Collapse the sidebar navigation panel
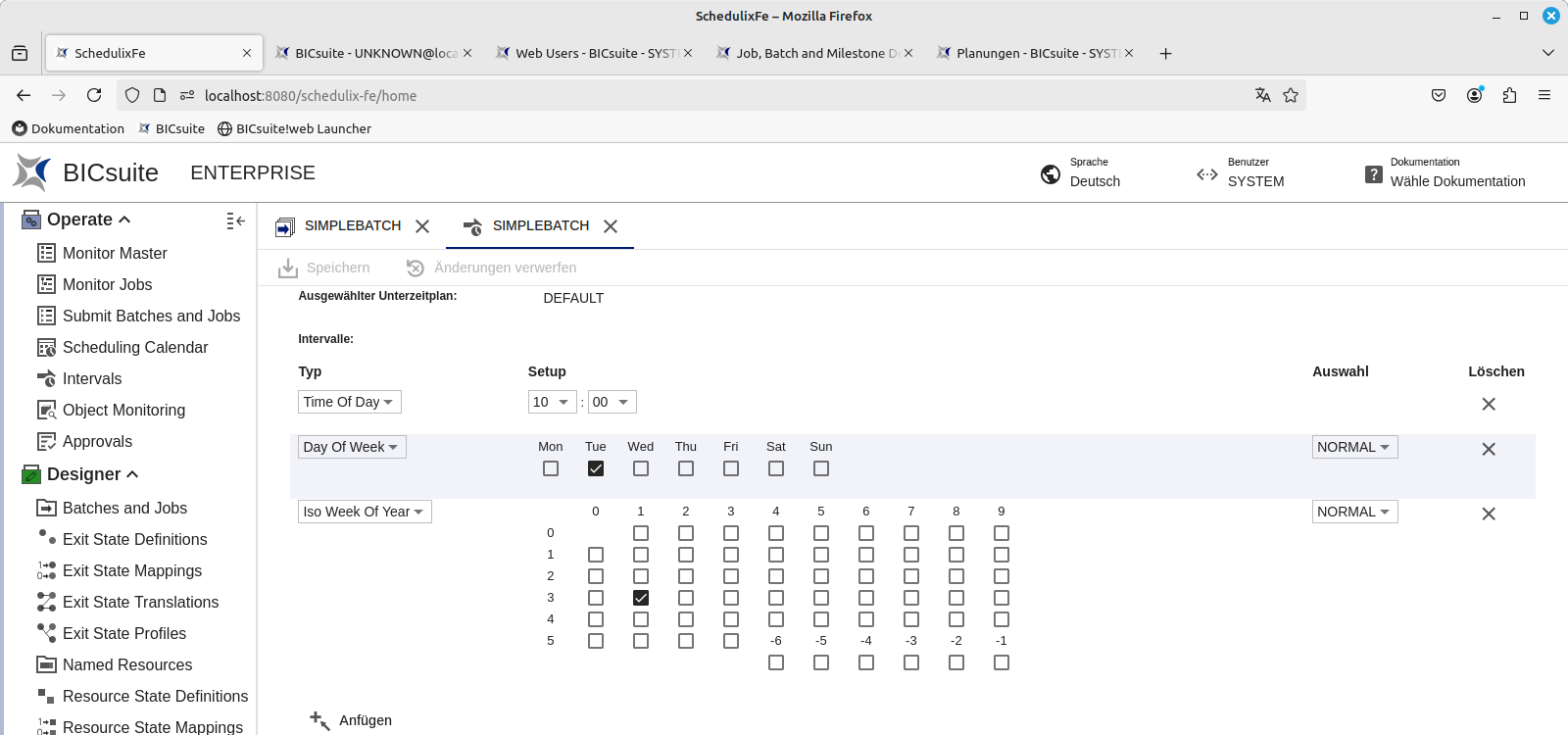This screenshot has width=1568, height=735. (x=235, y=220)
